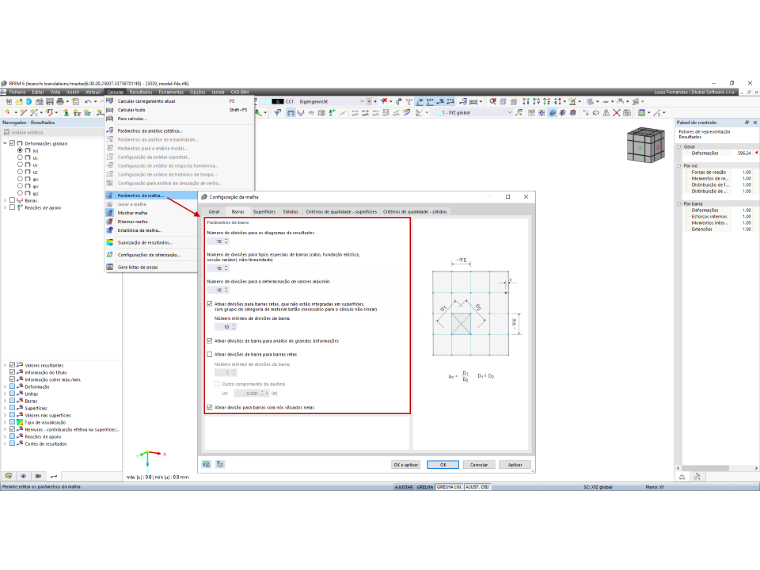760x570 pixels.
Task: Collapse the Deformações globais tree node
Action: pyautogui.click(x=5, y=143)
